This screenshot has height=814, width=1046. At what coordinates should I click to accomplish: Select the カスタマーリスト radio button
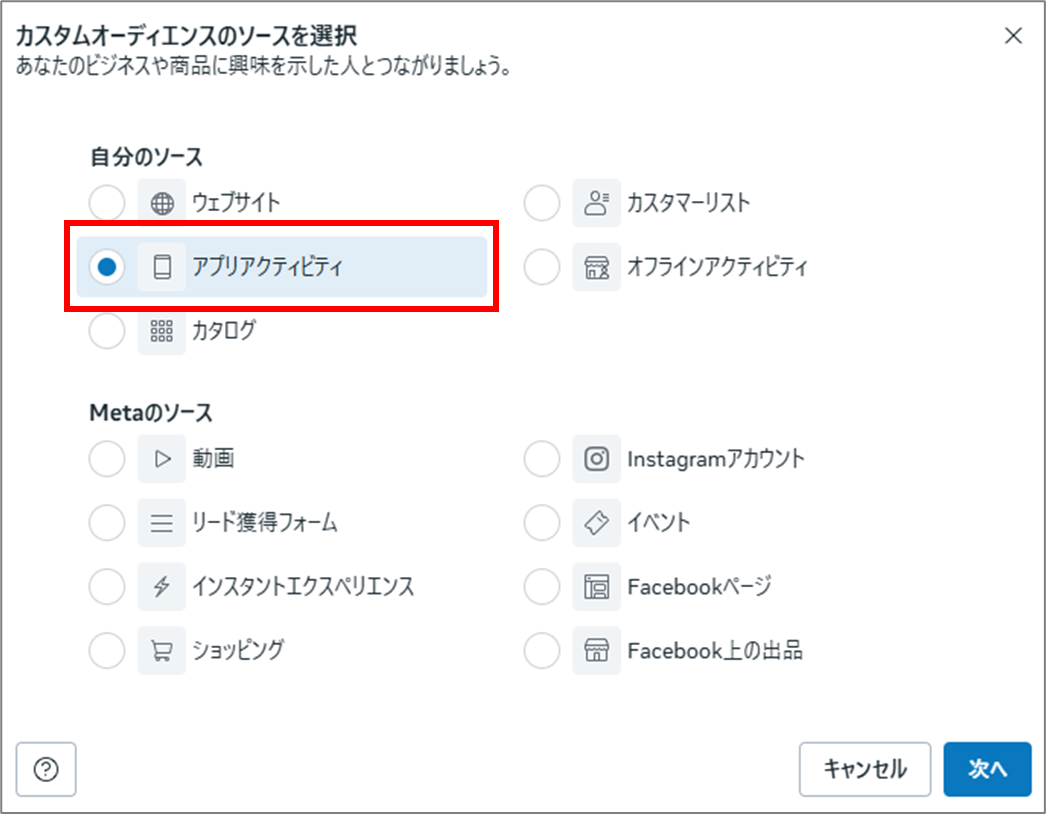[x=542, y=204]
